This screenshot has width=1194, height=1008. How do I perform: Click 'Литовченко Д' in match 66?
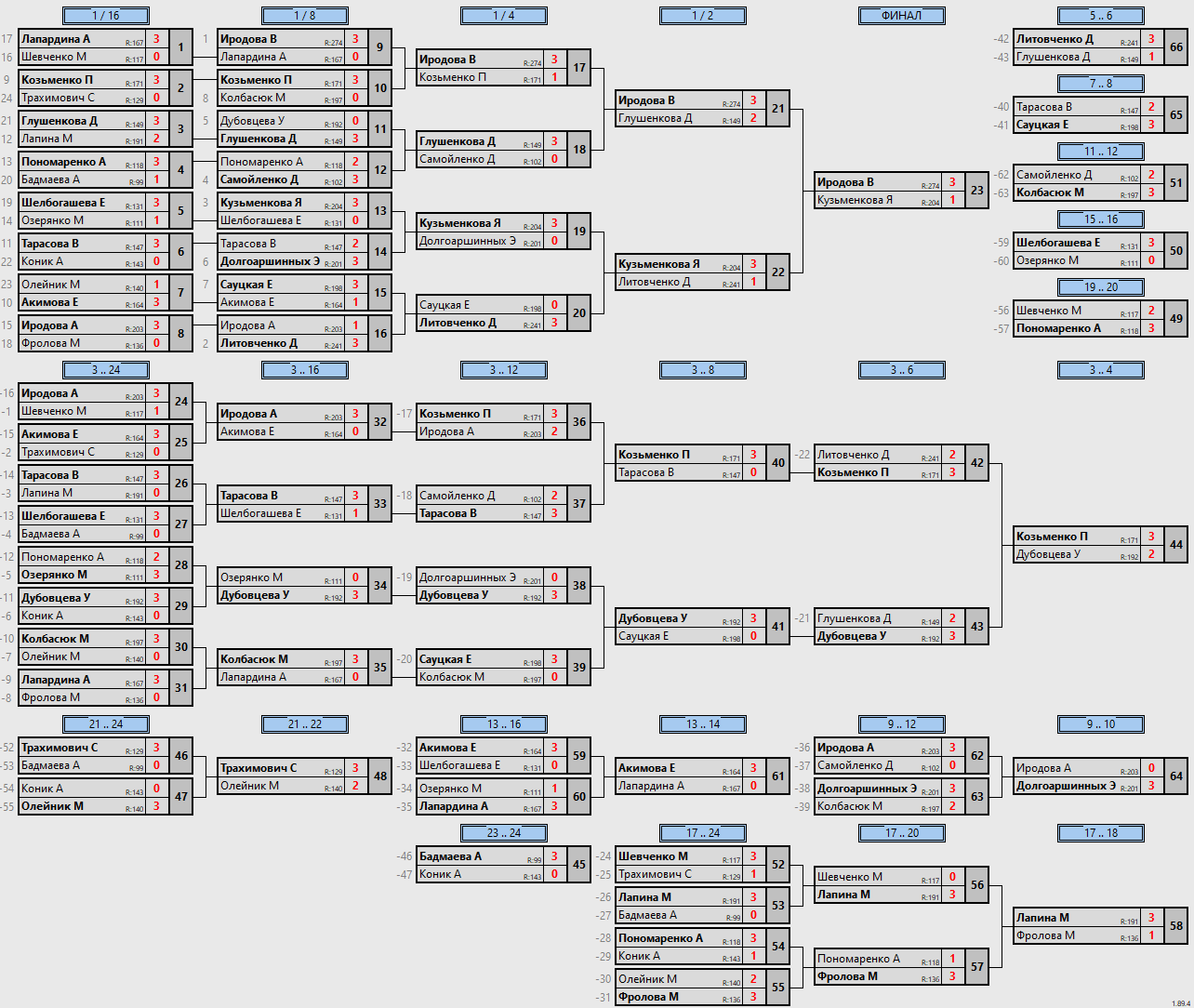click(x=1055, y=39)
